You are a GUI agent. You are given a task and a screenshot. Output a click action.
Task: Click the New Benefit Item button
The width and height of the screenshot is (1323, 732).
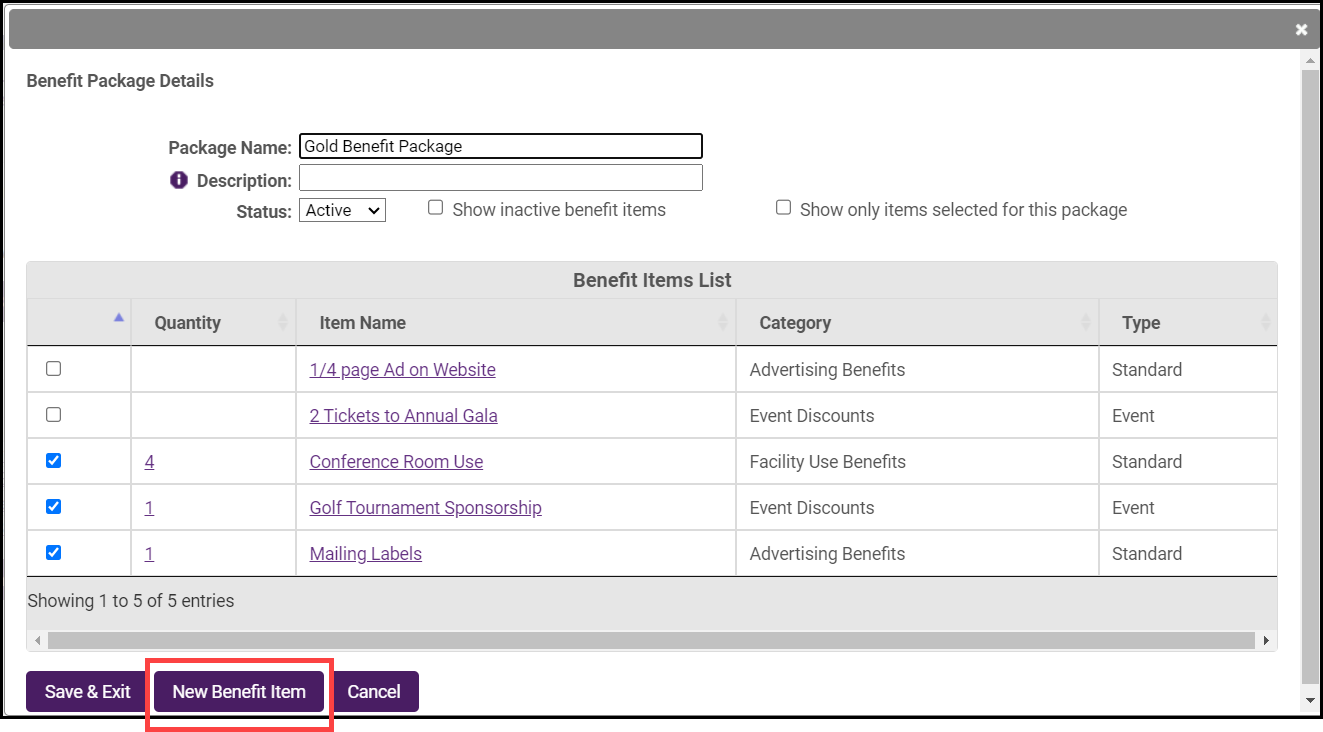pyautogui.click(x=239, y=692)
